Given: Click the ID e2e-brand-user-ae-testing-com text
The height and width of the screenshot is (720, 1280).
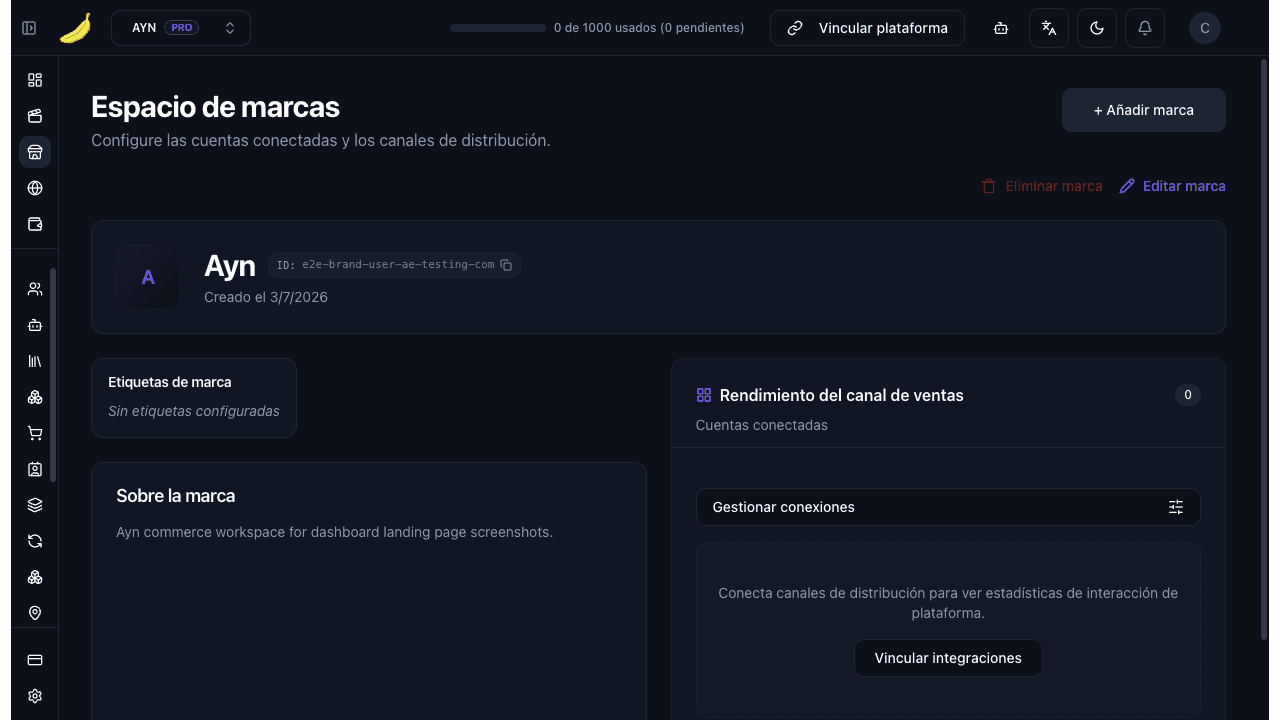Looking at the screenshot, I should 386,265.
